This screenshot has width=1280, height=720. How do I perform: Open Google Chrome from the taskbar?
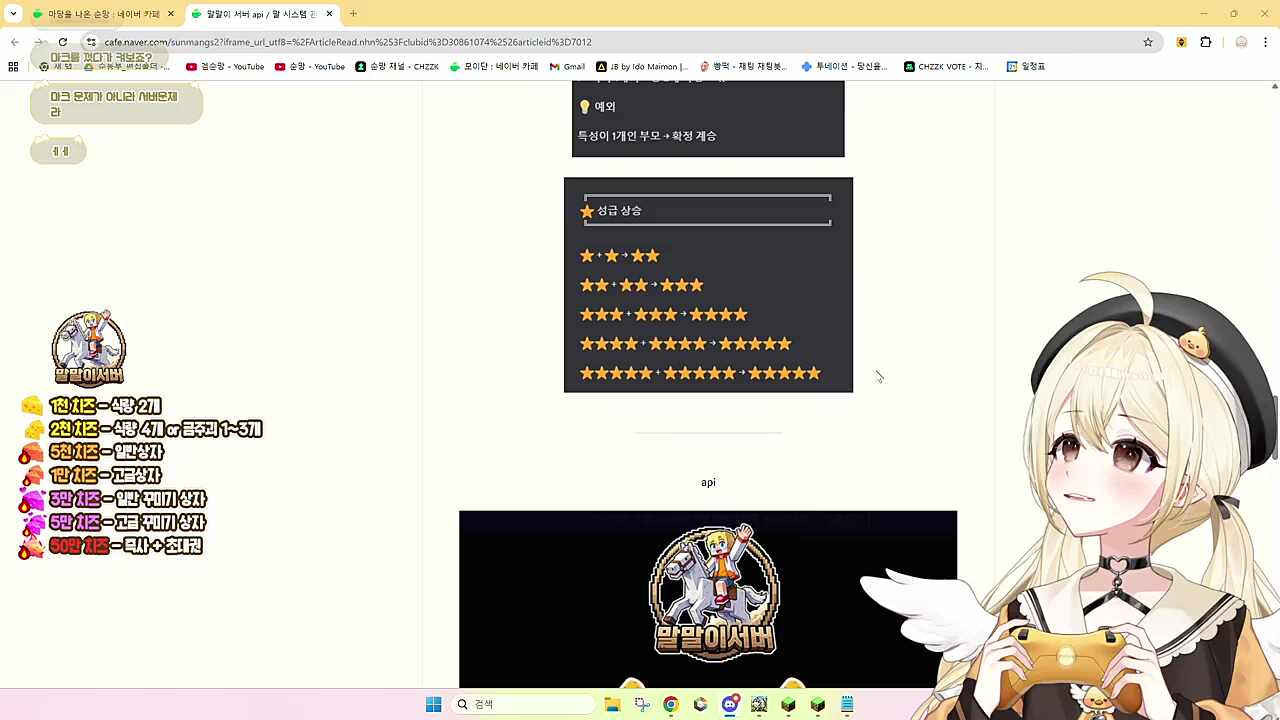point(671,705)
